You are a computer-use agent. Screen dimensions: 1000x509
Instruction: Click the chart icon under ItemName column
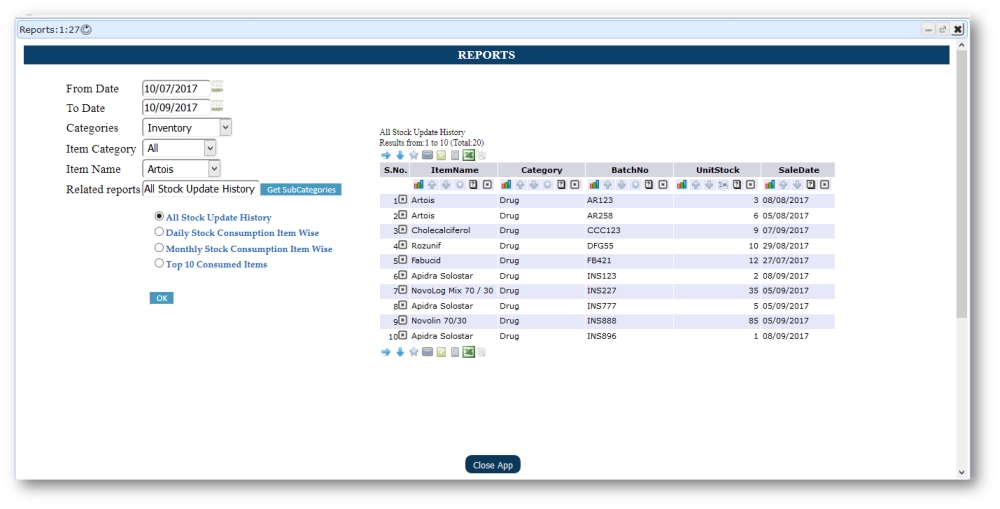click(x=419, y=184)
